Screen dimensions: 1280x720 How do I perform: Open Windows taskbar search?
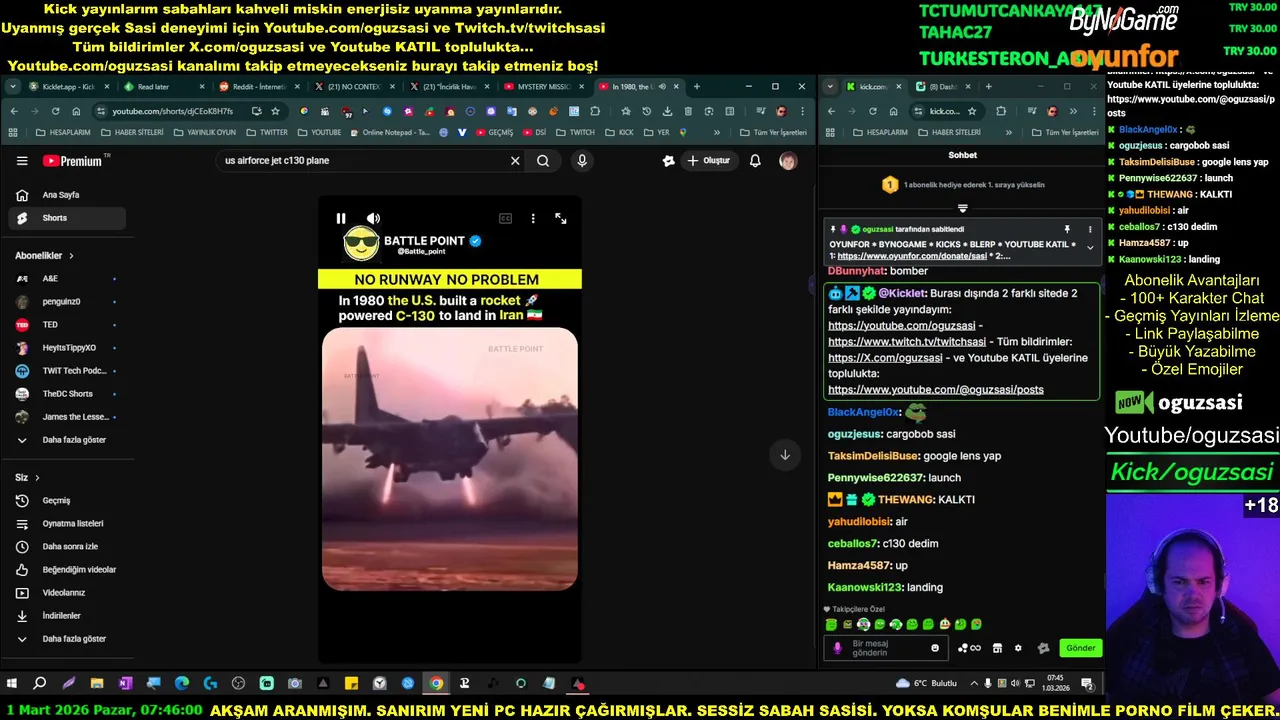(40, 684)
